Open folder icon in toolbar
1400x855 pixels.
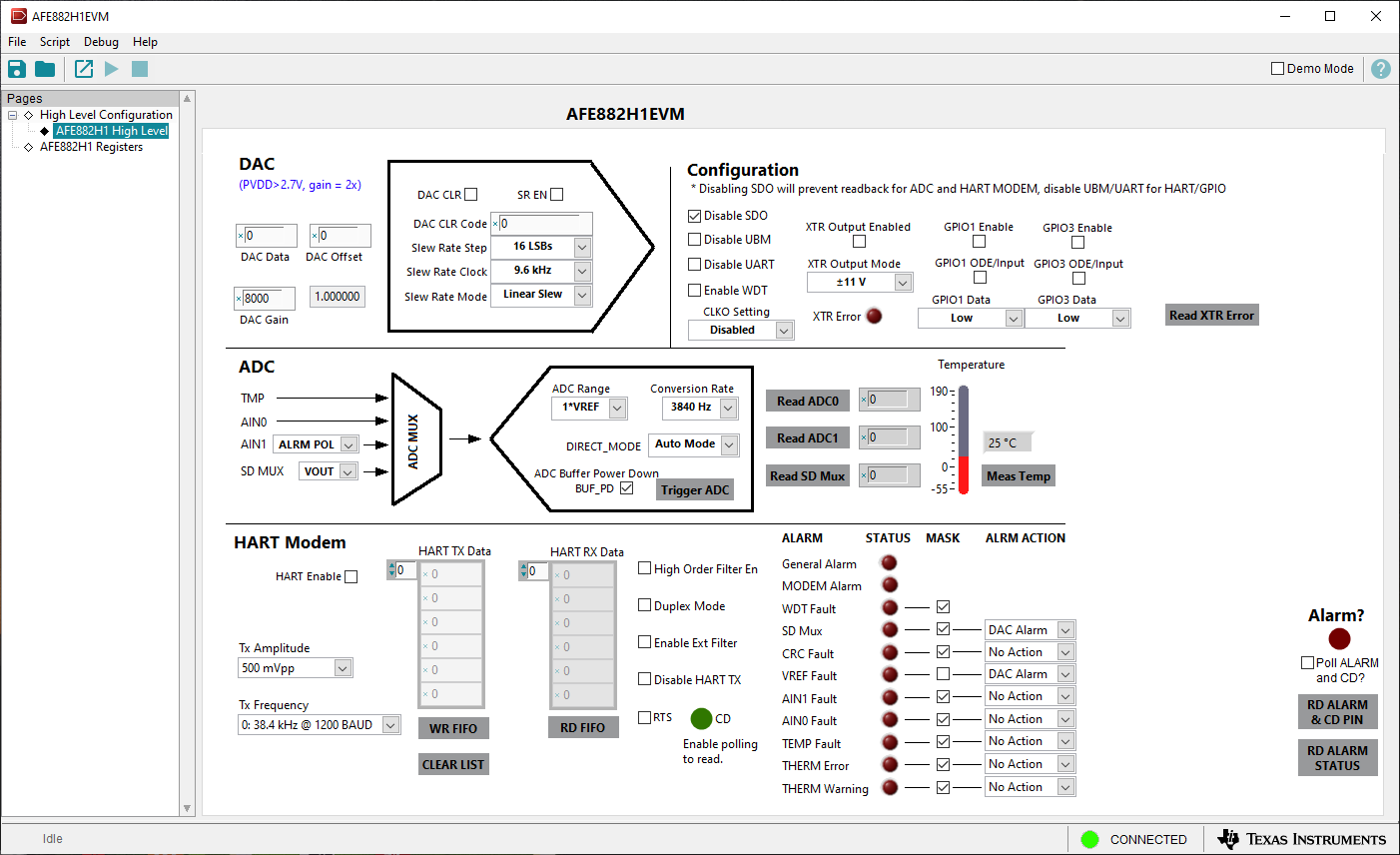click(x=45, y=69)
